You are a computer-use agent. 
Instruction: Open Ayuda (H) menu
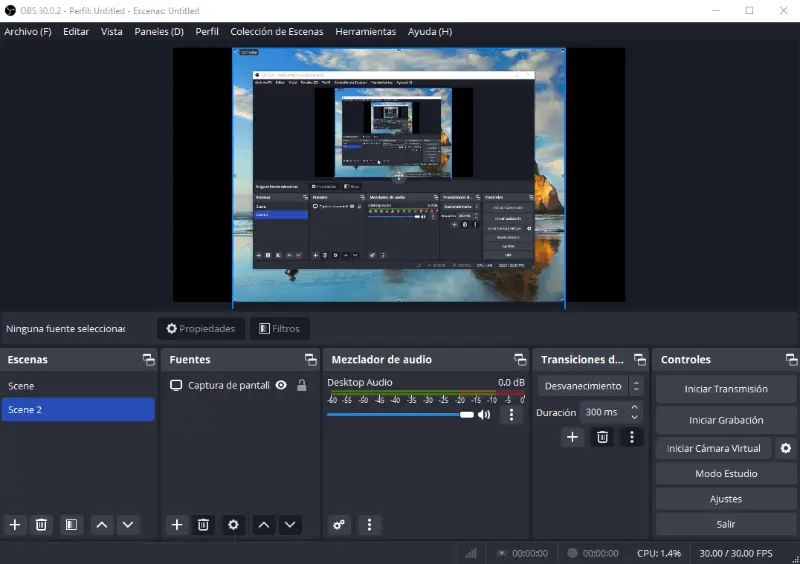[430, 32]
